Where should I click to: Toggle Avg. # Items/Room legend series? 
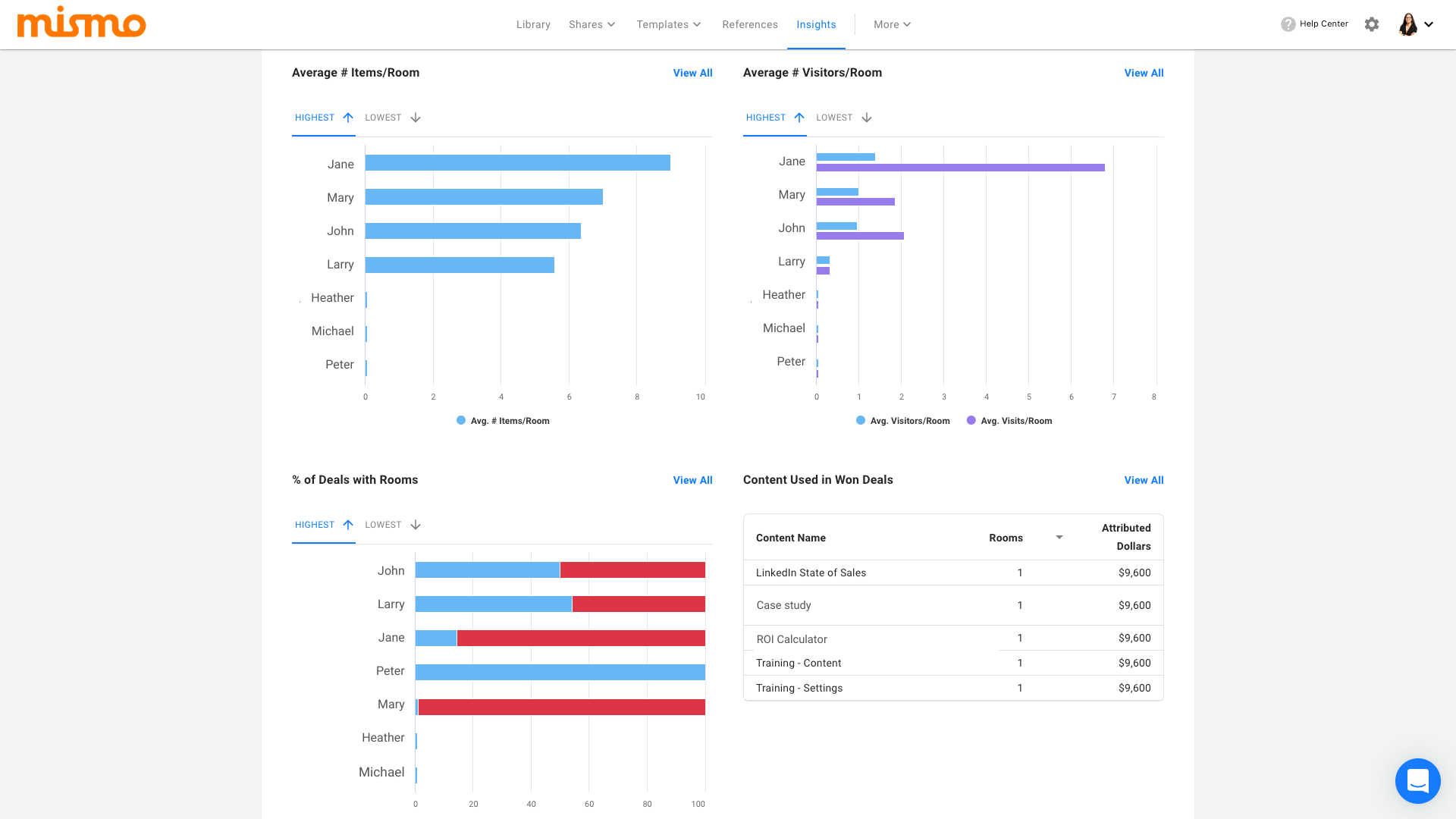[503, 421]
